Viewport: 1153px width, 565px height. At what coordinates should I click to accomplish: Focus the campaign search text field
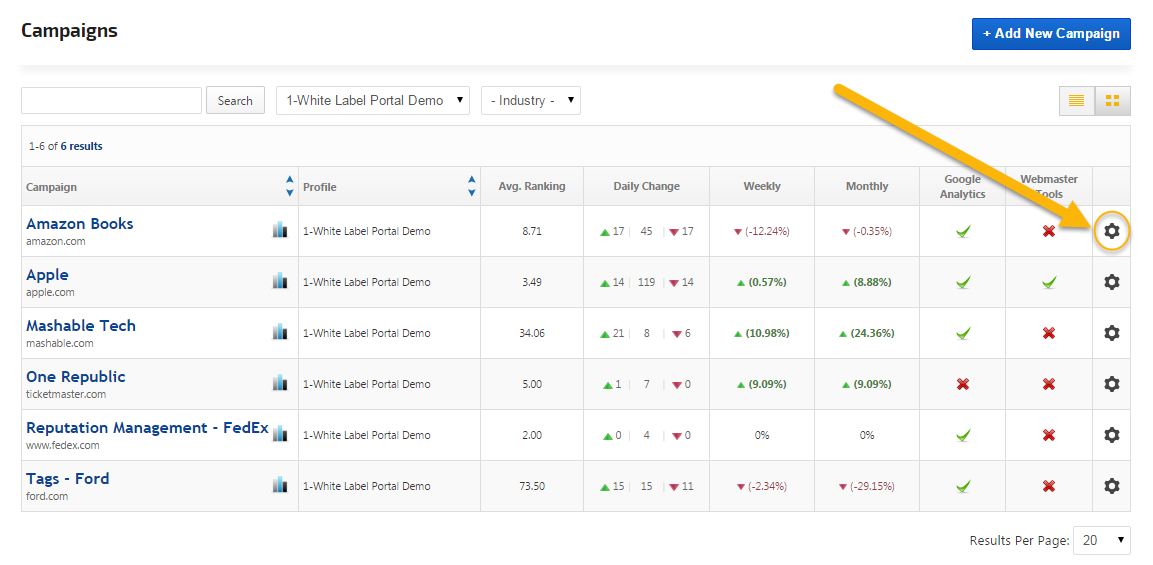click(111, 100)
